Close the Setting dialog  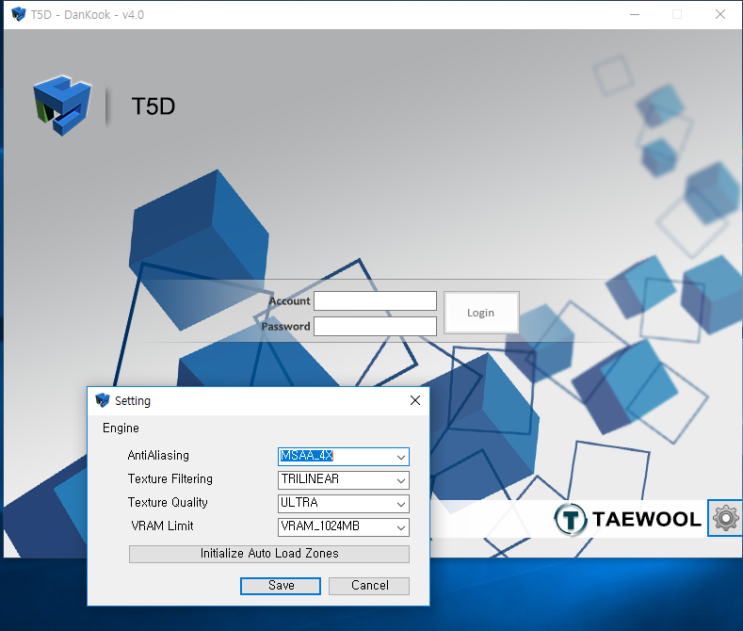[415, 400]
